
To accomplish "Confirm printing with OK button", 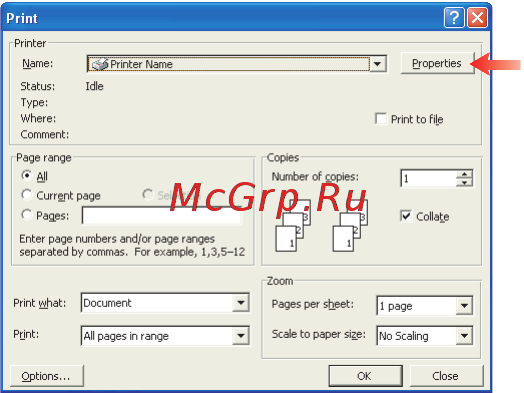I will (x=365, y=376).
